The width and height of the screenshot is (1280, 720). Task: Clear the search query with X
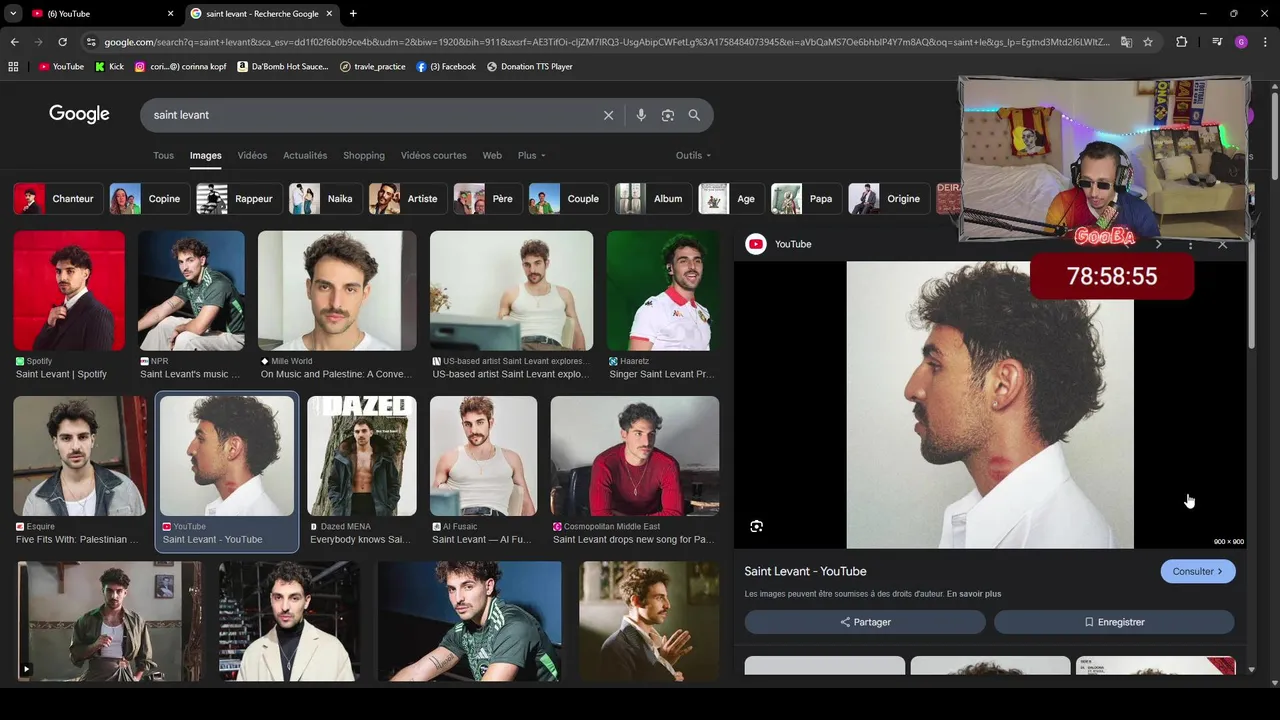(608, 115)
